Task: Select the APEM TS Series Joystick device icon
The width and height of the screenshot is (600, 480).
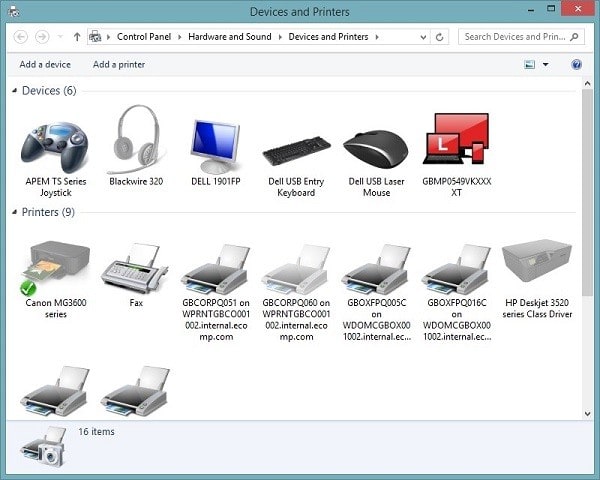Action: coord(55,147)
